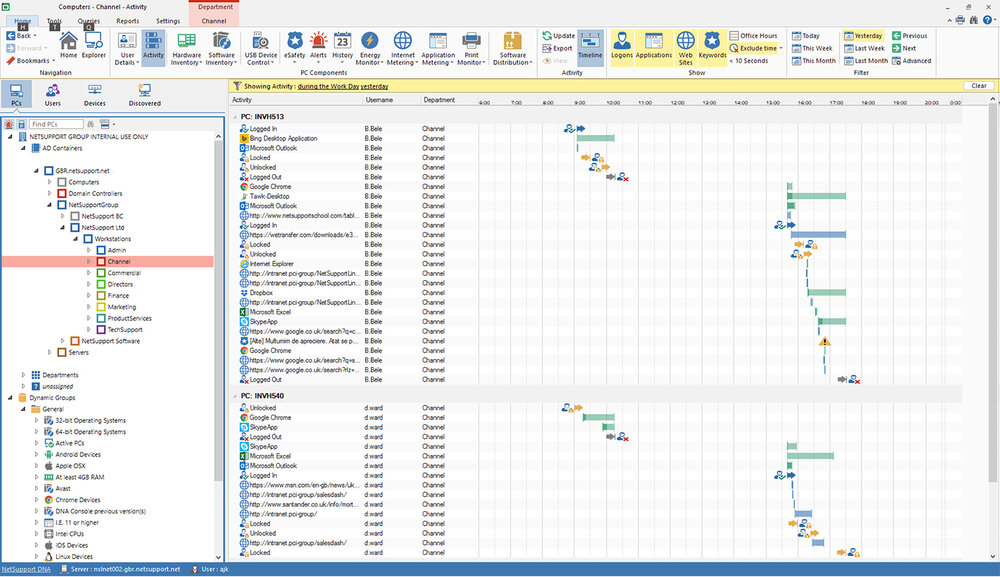This screenshot has height=577, width=1000.
Task: Open the User Details component
Action: (127, 48)
